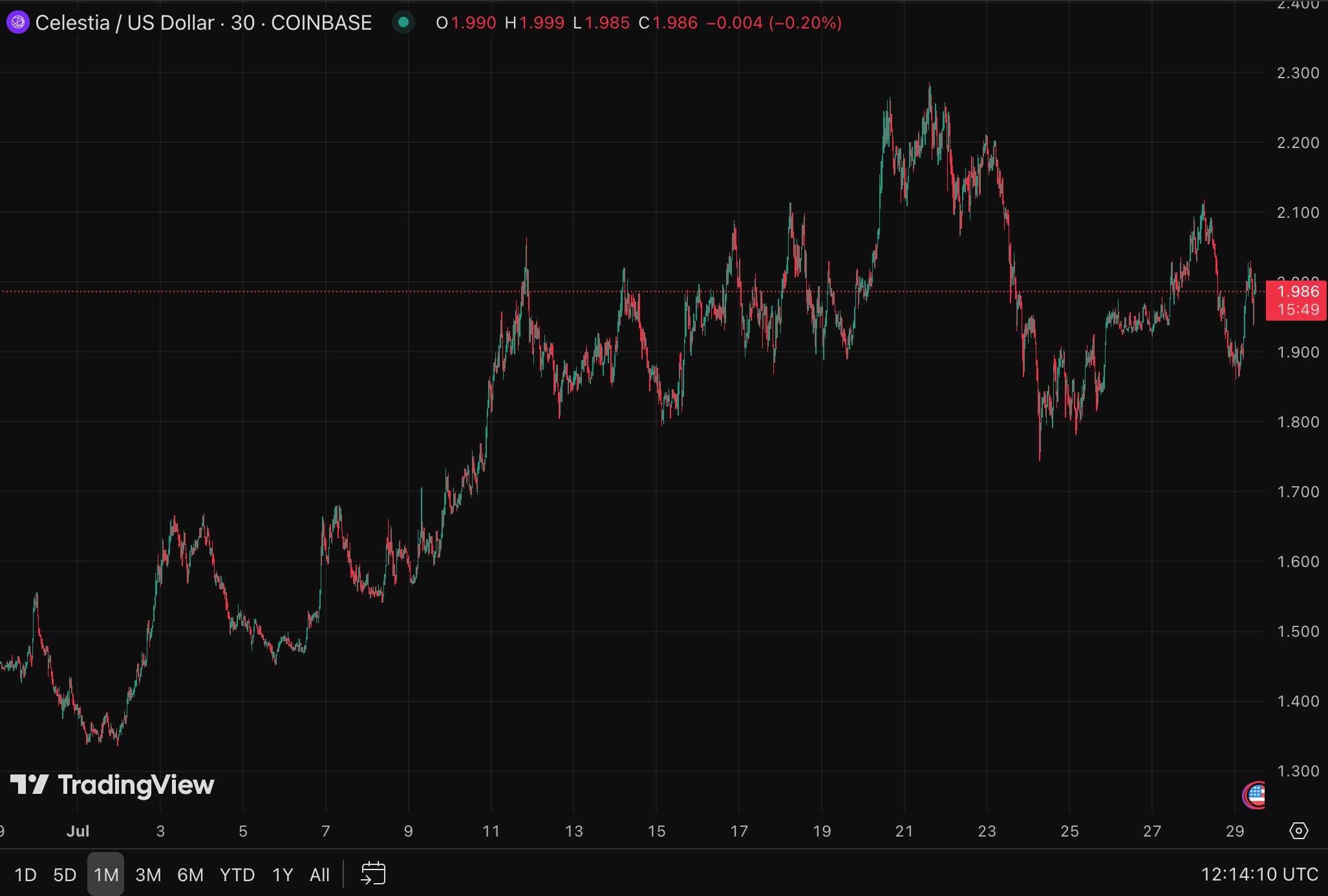Select the All time range

319,875
